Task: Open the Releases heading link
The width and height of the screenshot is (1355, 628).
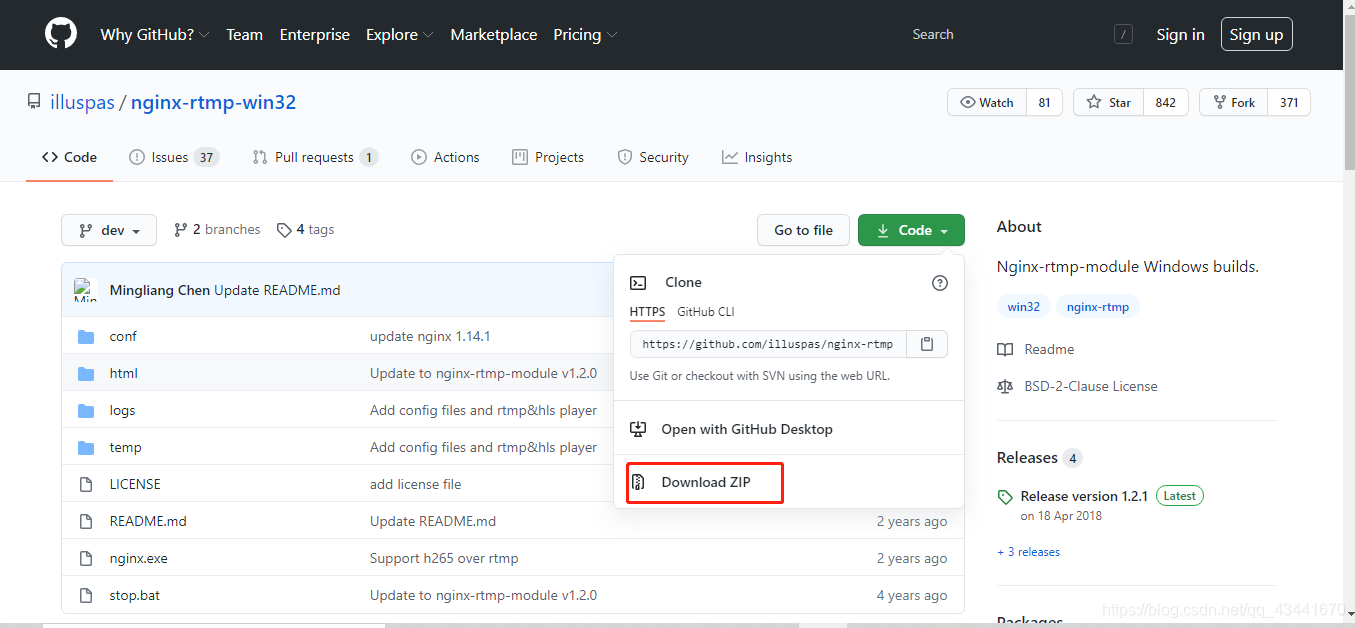Action: tap(1027, 458)
